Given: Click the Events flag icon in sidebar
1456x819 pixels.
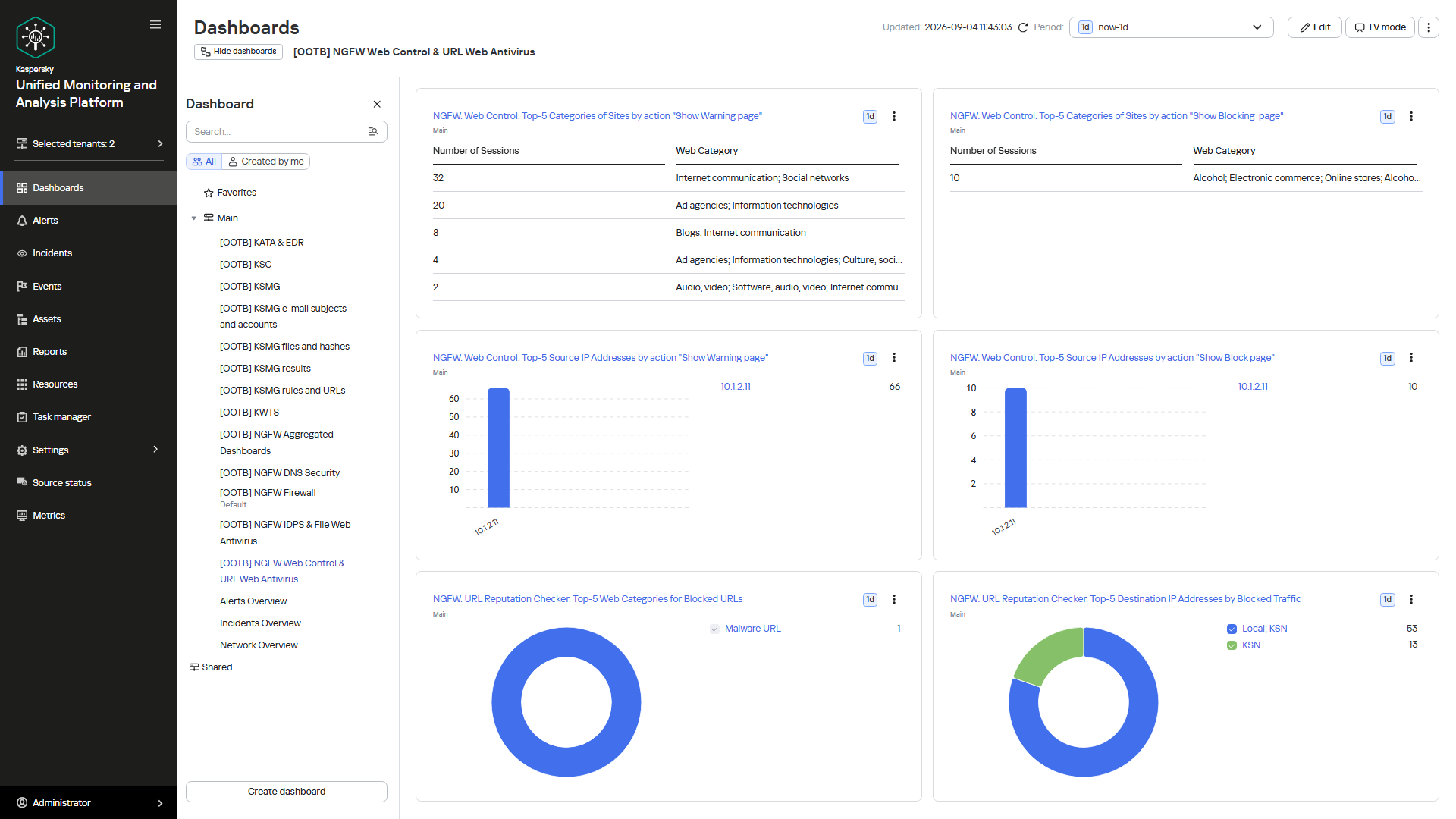Looking at the screenshot, I should [x=22, y=286].
